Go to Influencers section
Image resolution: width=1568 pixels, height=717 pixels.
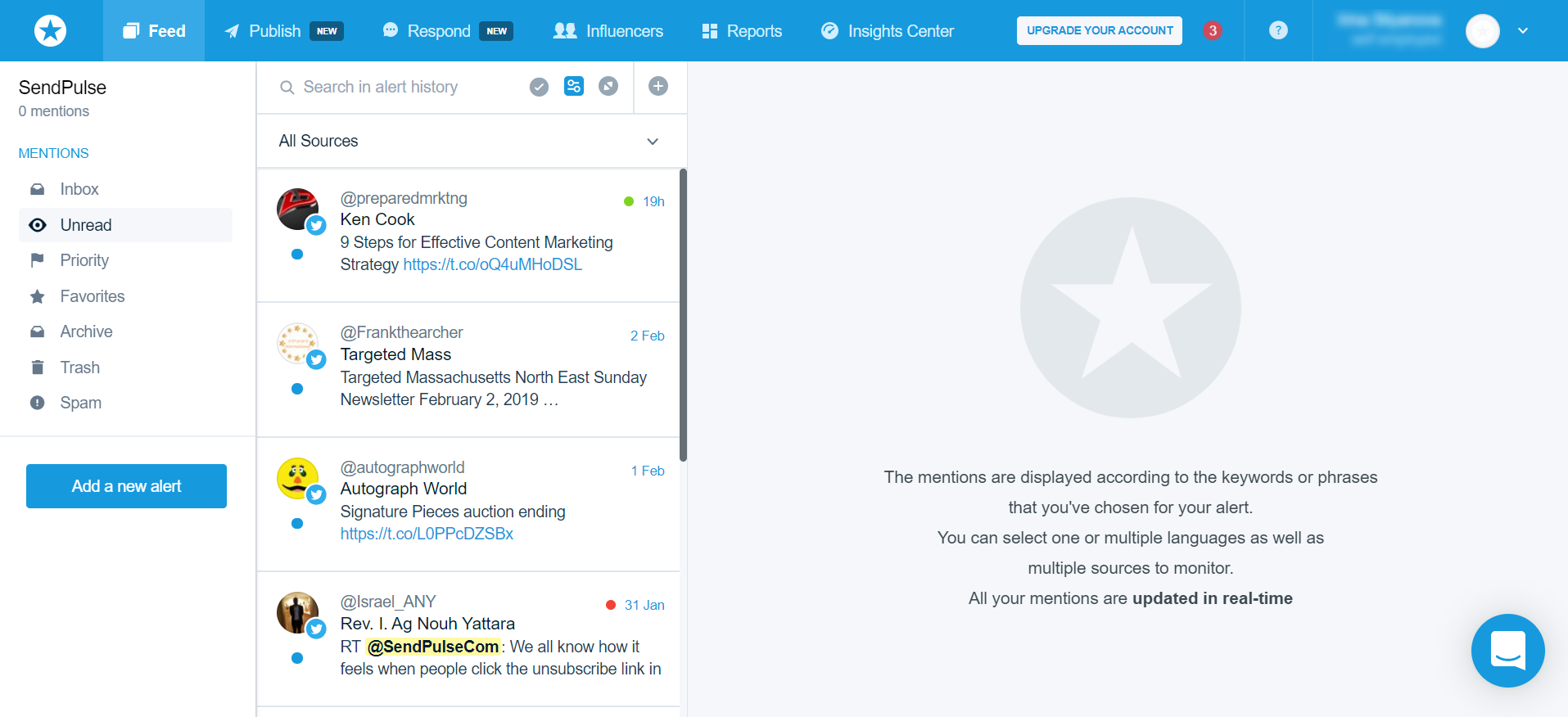[608, 31]
